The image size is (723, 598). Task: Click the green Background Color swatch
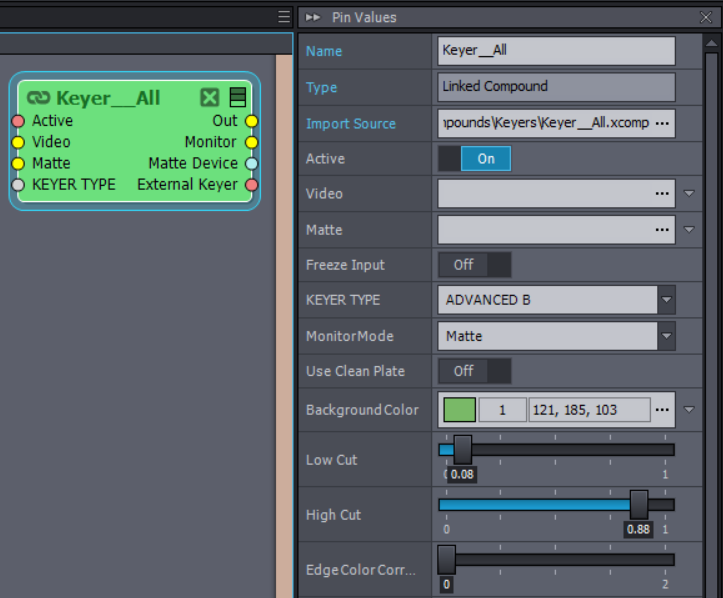pos(459,410)
